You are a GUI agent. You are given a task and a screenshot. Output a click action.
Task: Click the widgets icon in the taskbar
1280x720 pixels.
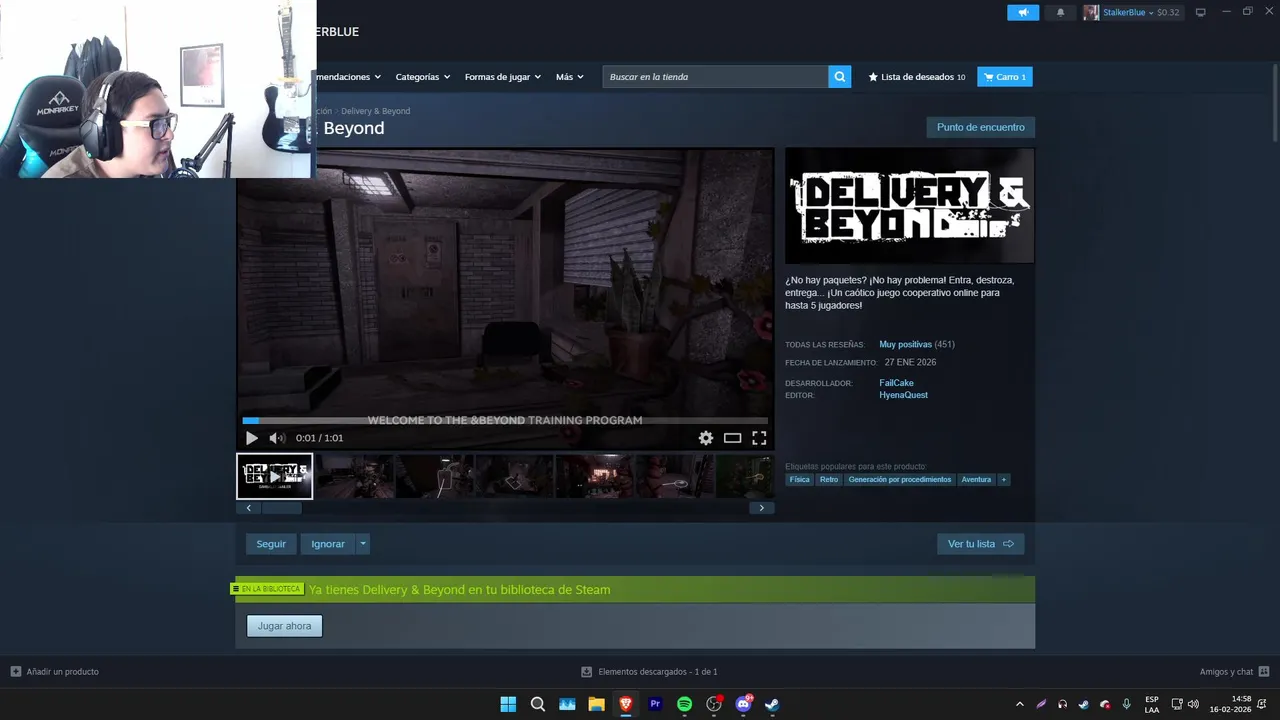pyautogui.click(x=567, y=704)
